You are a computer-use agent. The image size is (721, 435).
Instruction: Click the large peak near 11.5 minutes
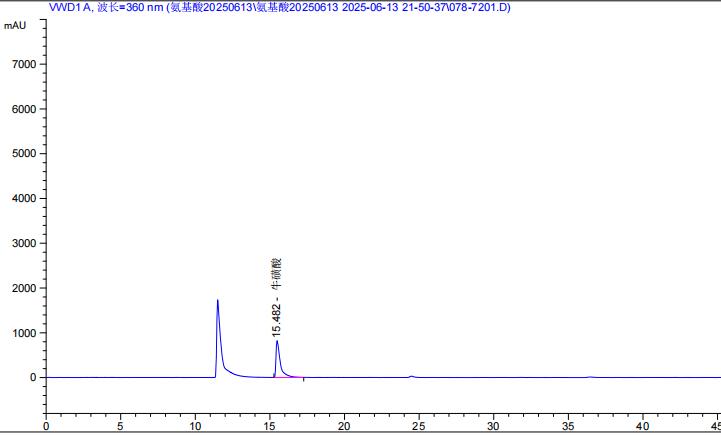(x=218, y=302)
